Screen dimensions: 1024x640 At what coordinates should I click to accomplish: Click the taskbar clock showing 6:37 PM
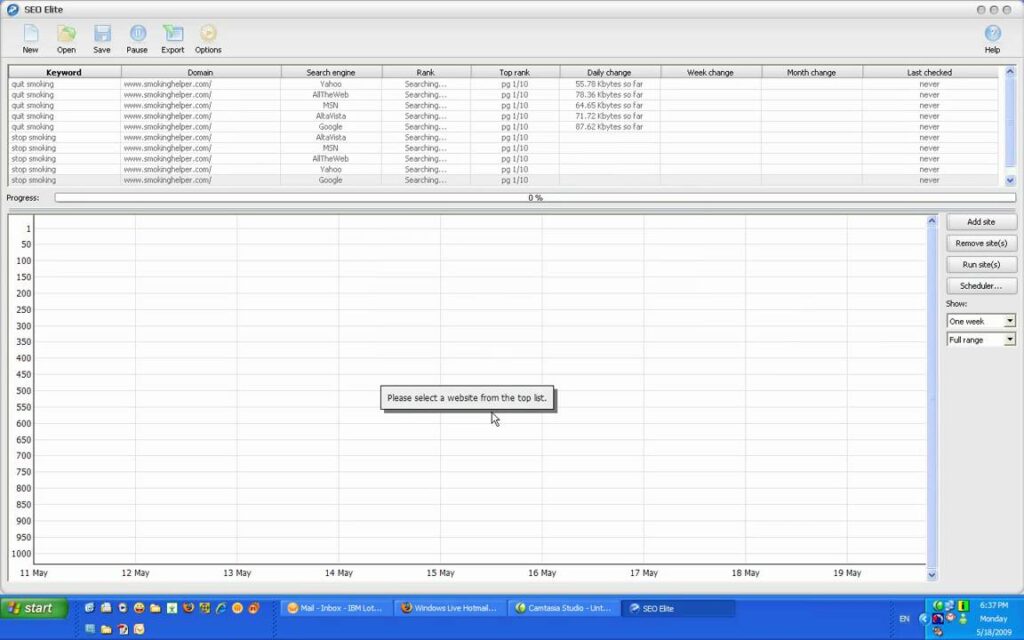[993, 605]
